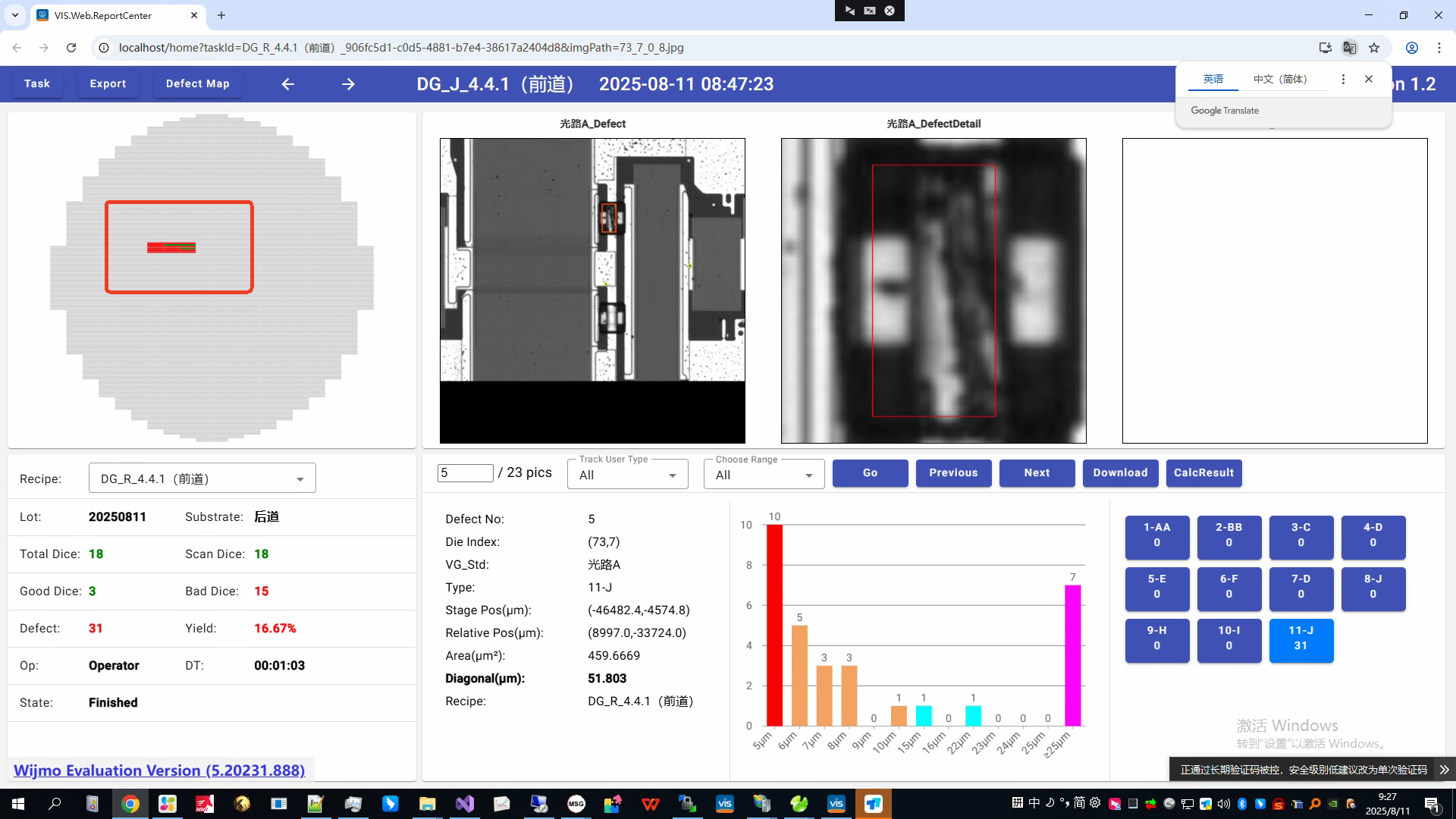The image size is (1456, 819).
Task: Open the Track User Type dropdown
Action: point(628,475)
